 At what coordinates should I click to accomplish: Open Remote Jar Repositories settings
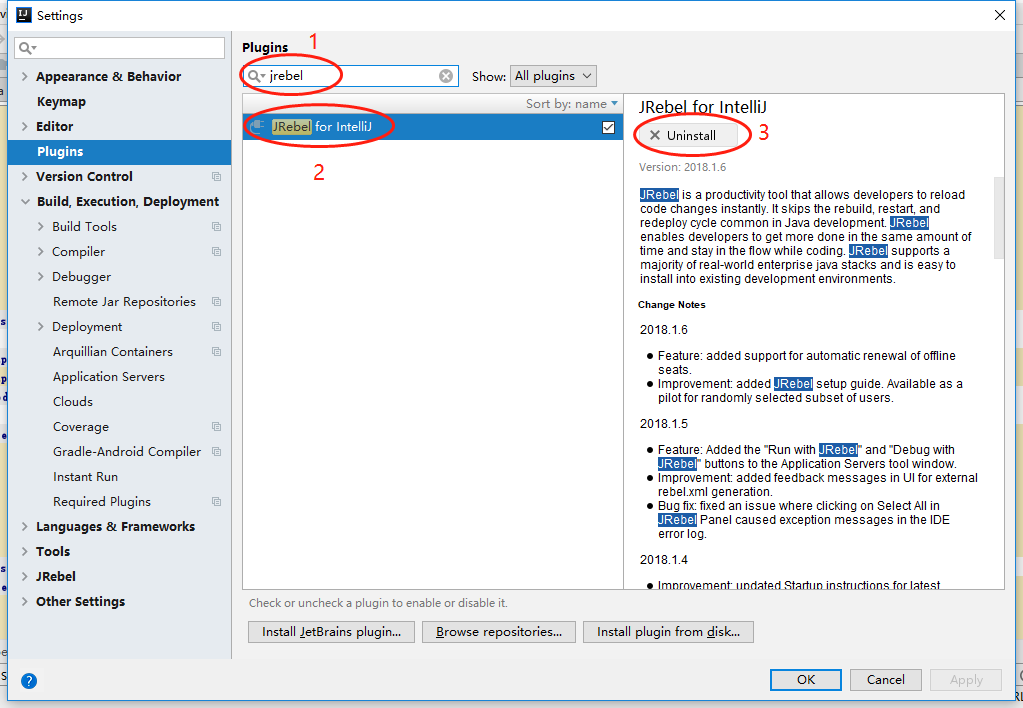coord(124,301)
